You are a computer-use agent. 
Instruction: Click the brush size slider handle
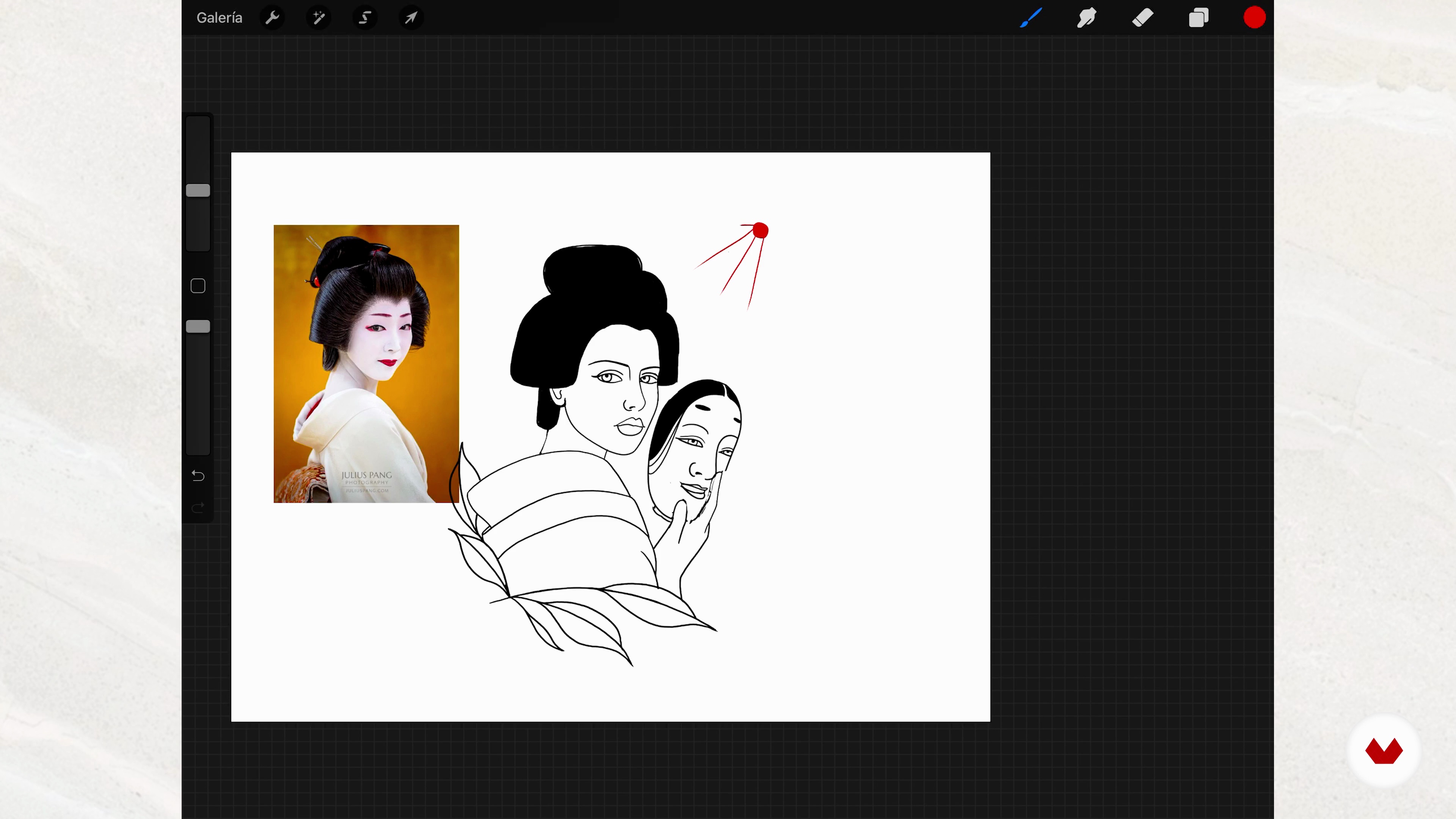coord(198,190)
